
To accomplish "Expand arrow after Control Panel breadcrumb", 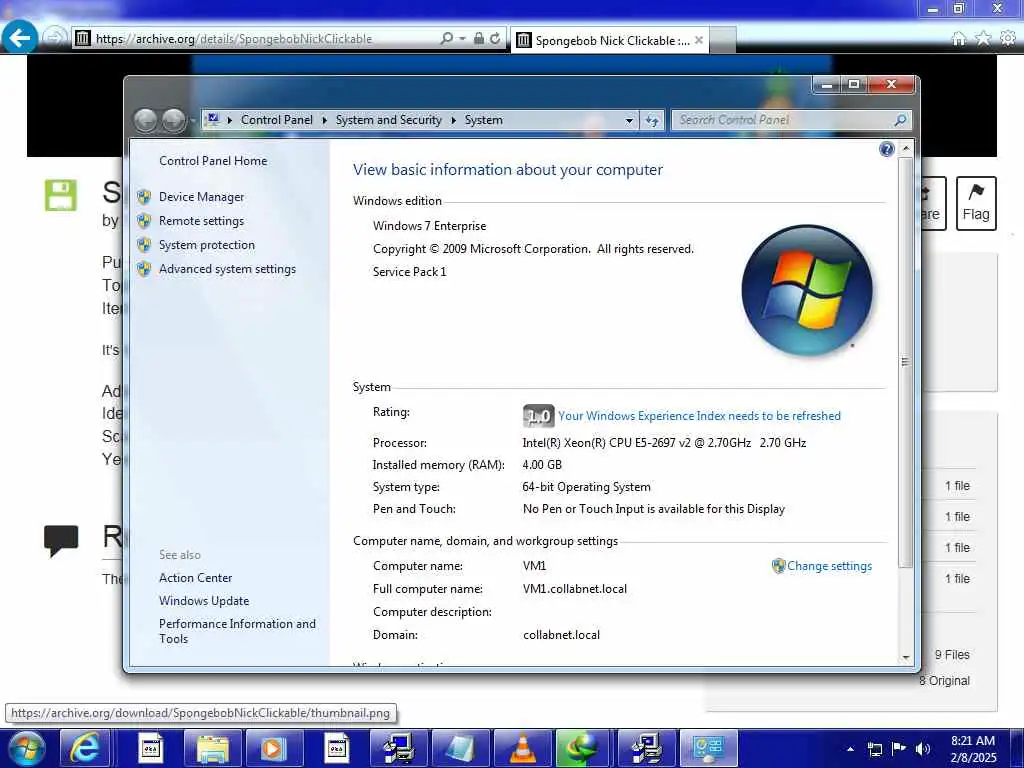I will coord(325,120).
